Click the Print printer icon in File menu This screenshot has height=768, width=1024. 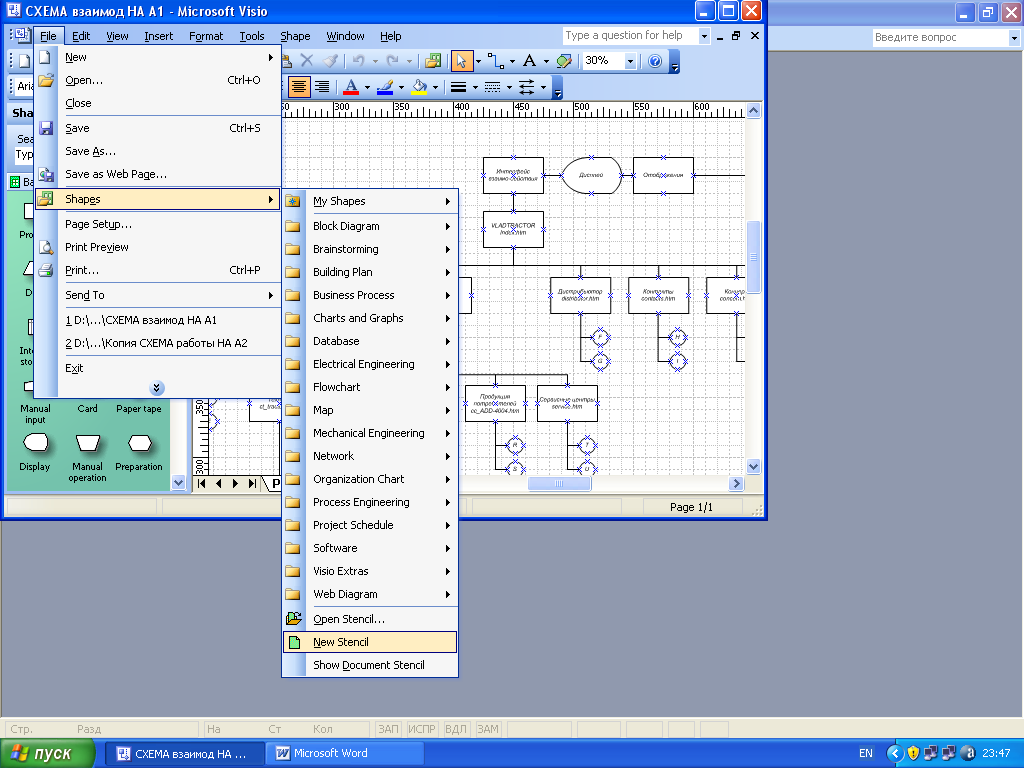pos(46,270)
